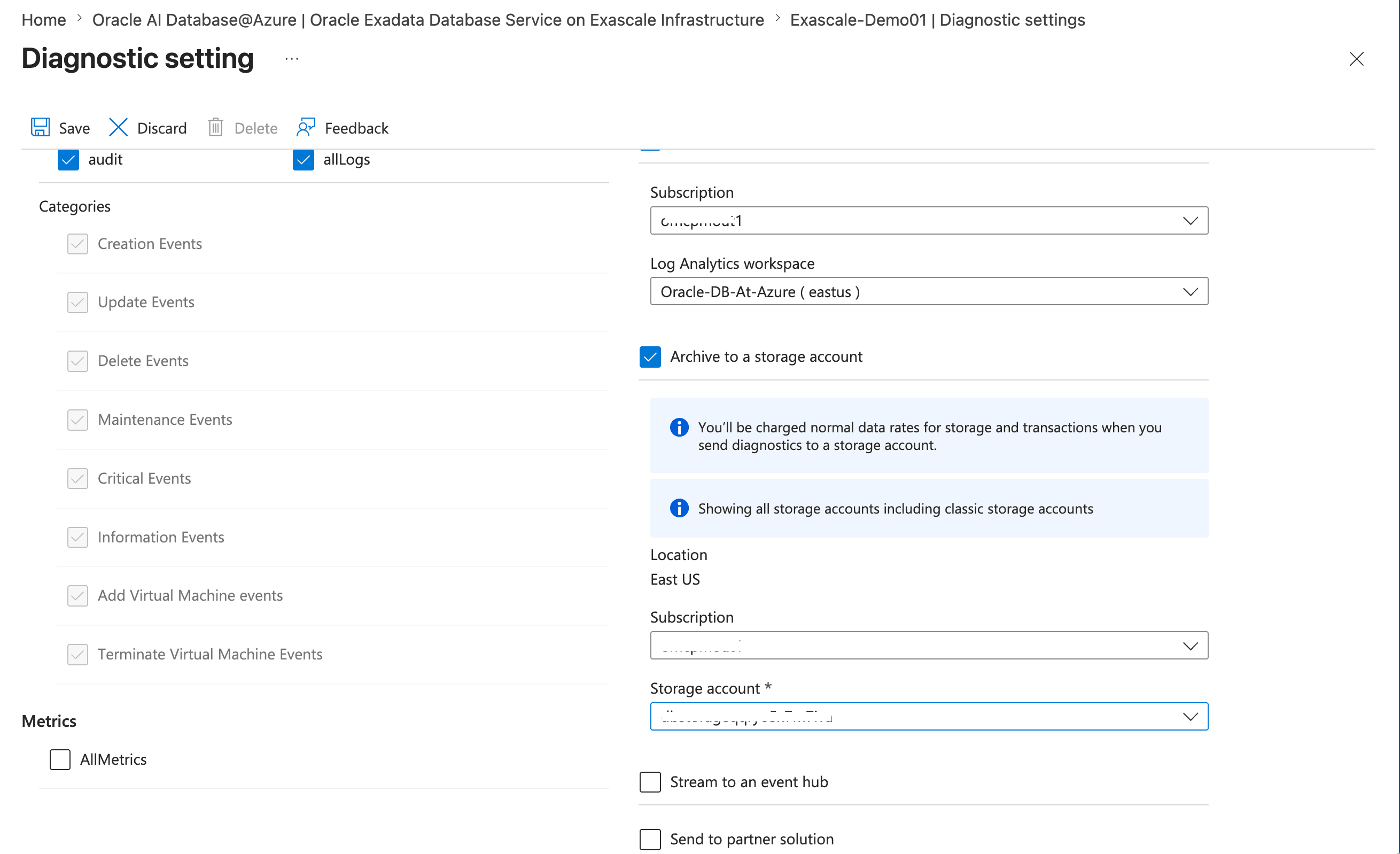Click the 'Storage account *' label

[711, 688]
